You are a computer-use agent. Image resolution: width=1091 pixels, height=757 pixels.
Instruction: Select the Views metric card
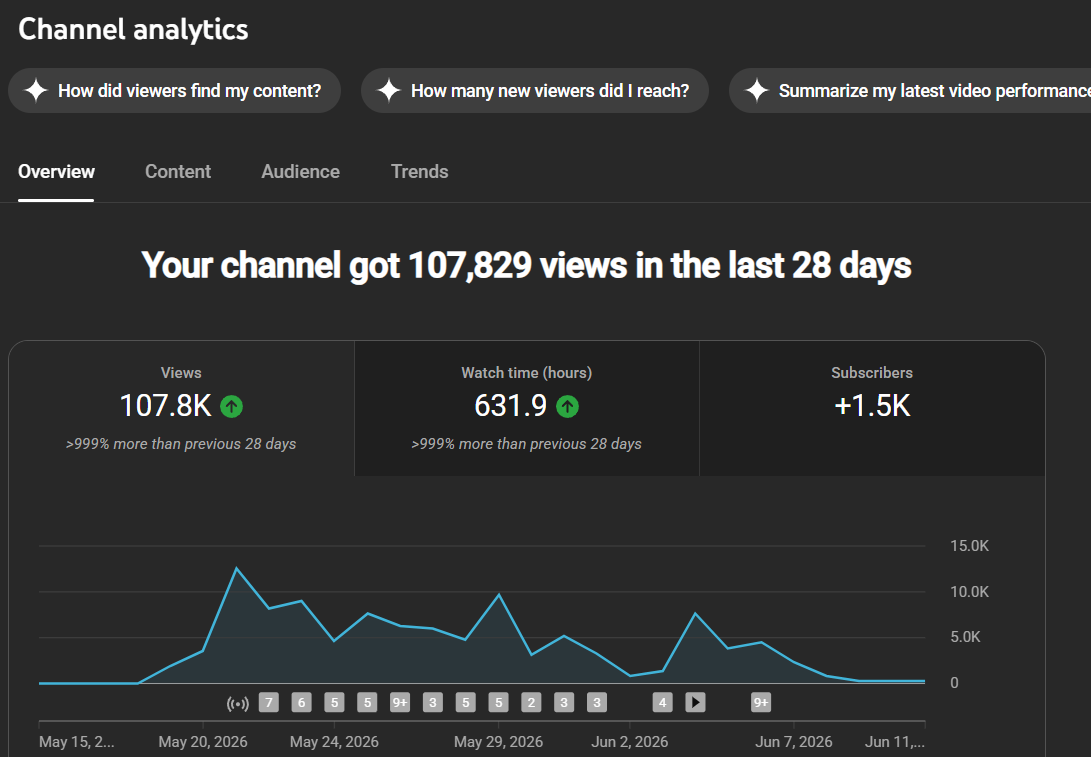181,408
